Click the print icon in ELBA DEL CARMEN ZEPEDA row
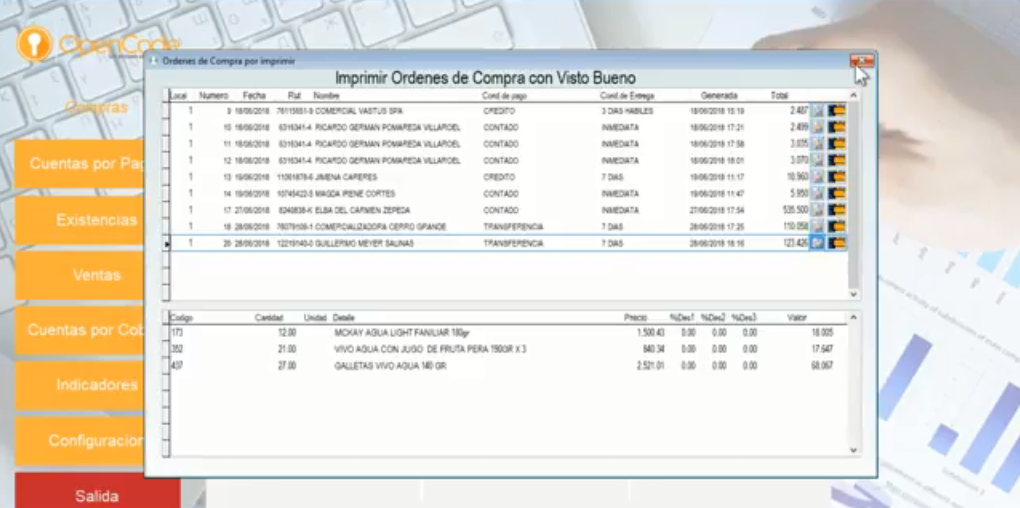1020x508 pixels. [x=817, y=209]
